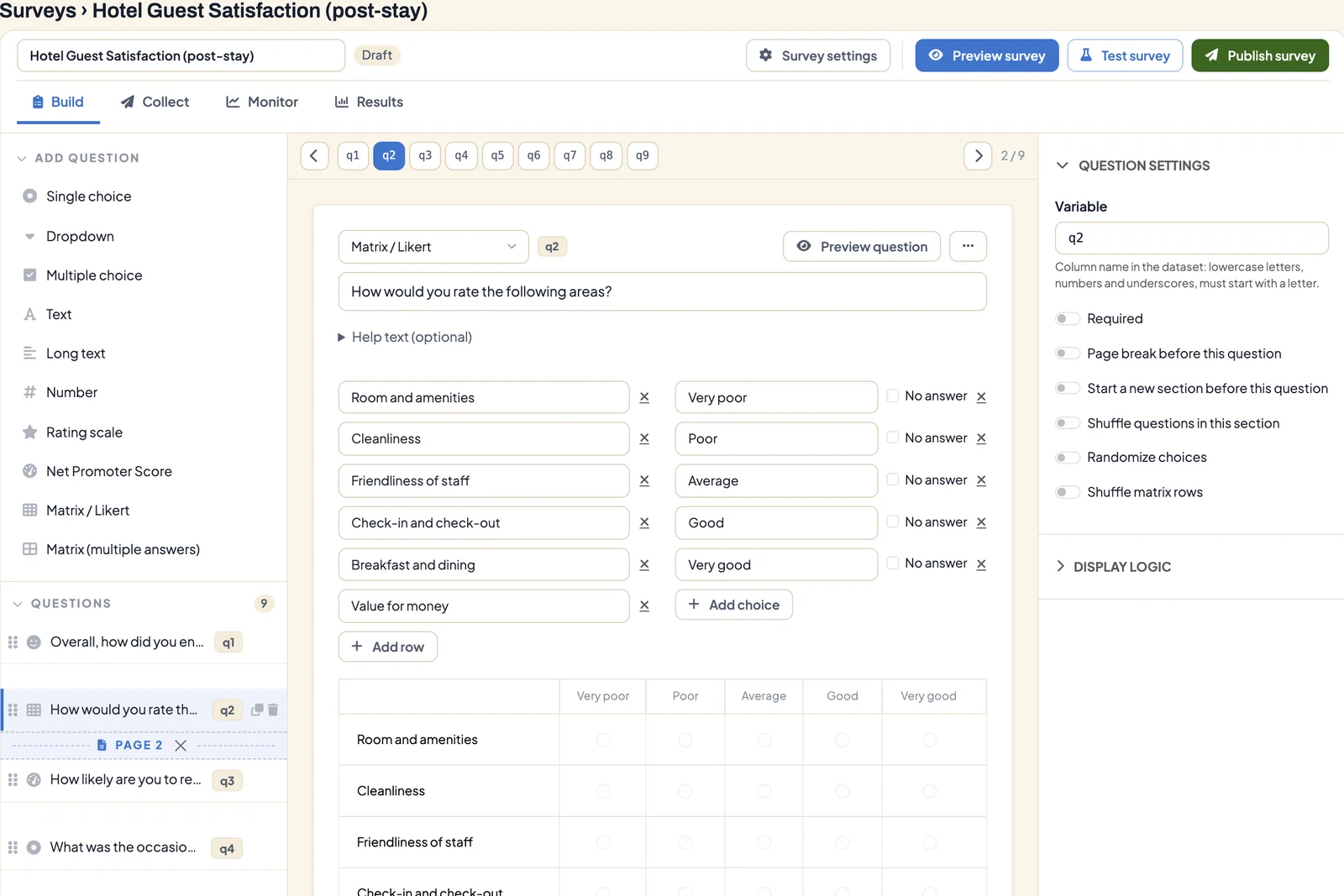Remove the Cleanliness row
This screenshot has height=896, width=1344.
tap(644, 438)
